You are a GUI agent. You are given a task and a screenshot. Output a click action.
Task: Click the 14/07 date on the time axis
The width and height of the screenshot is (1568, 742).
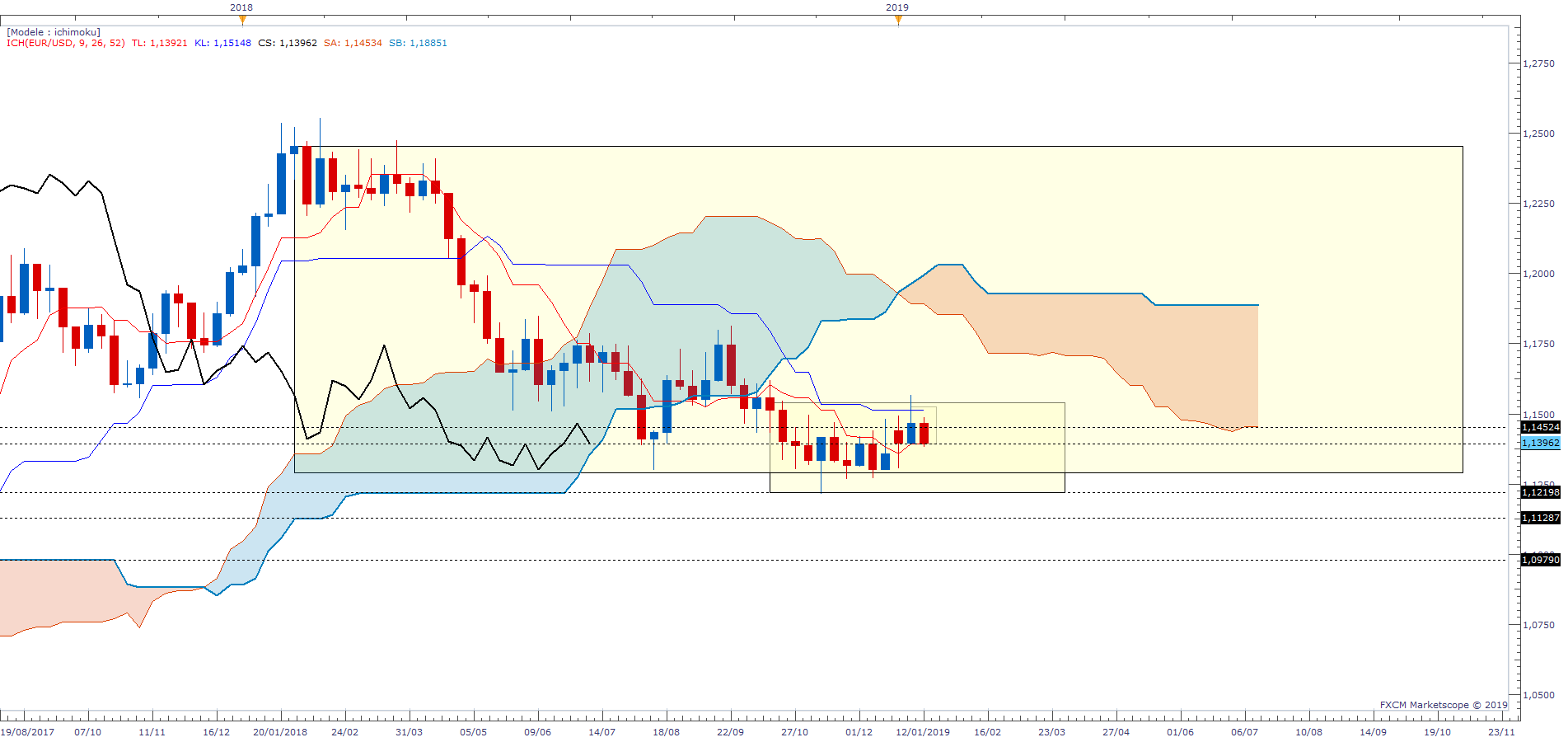[602, 732]
